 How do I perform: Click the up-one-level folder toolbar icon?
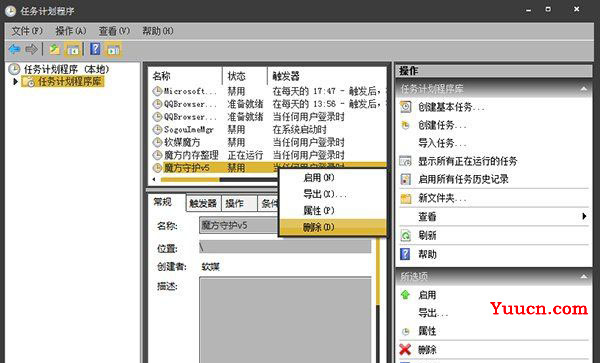point(55,49)
